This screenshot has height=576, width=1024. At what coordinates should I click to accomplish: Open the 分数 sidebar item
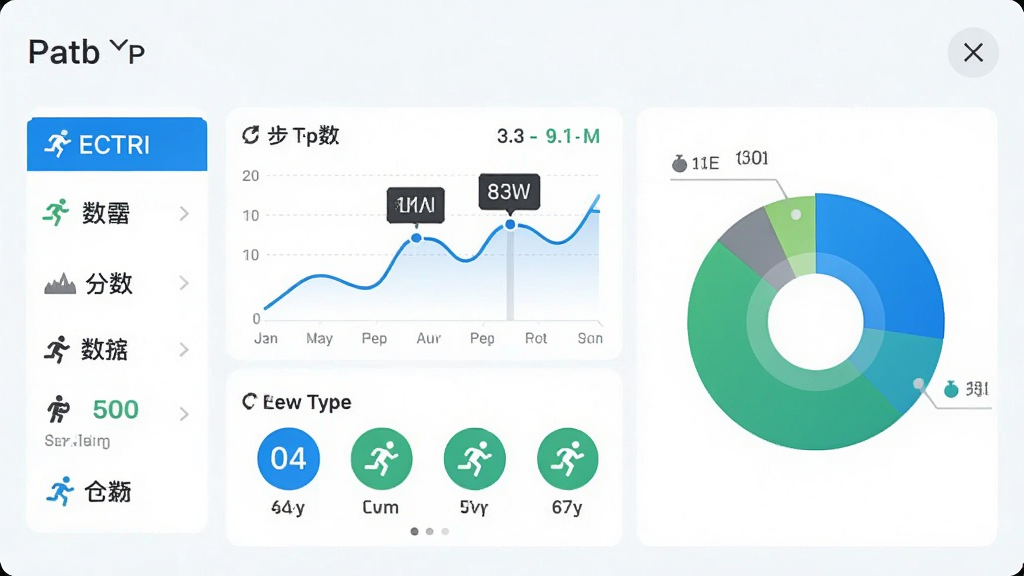[x=117, y=283]
